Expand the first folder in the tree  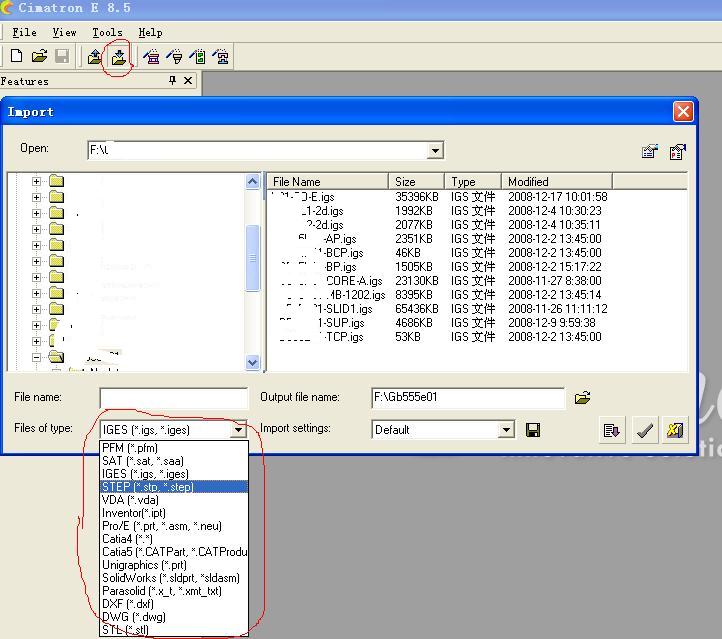pyautogui.click(x=36, y=181)
